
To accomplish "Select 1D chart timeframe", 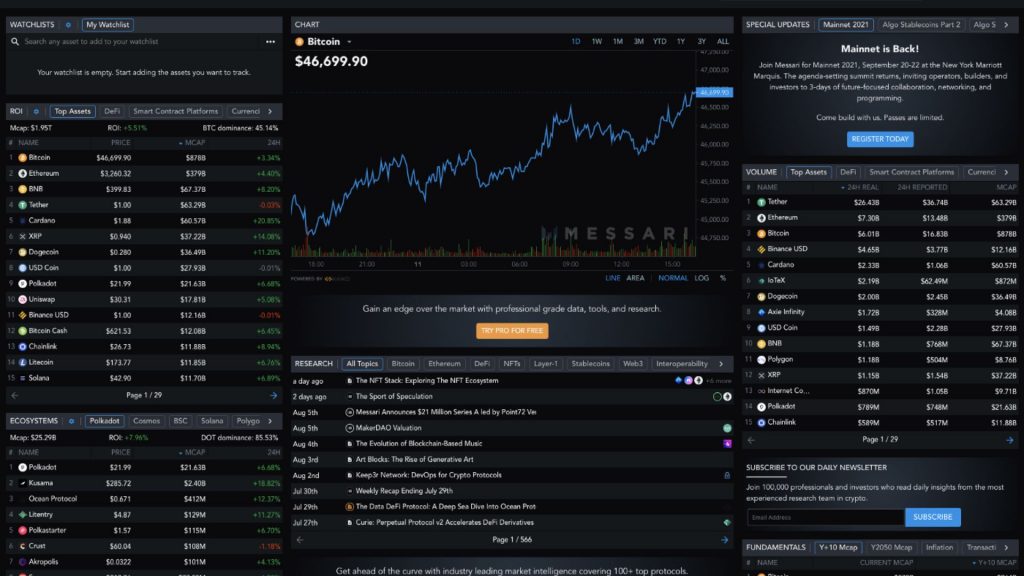I will (575, 42).
